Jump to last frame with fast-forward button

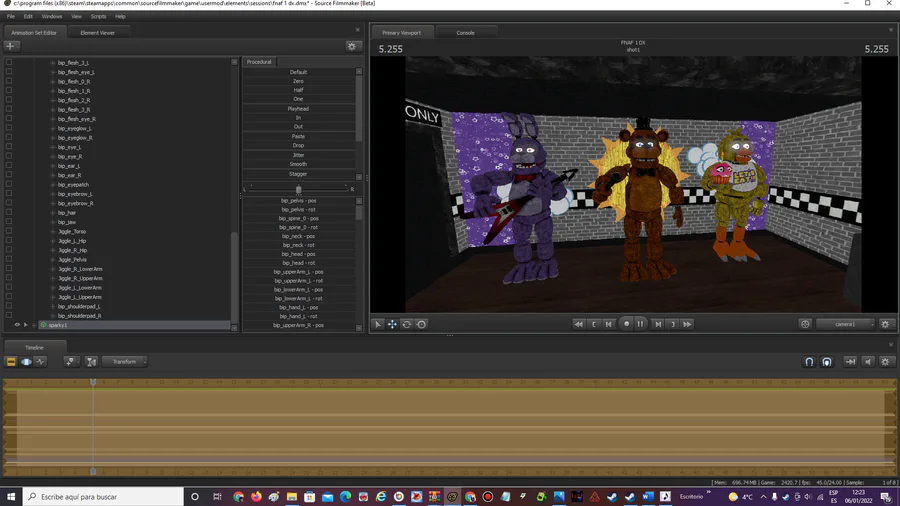(x=687, y=324)
